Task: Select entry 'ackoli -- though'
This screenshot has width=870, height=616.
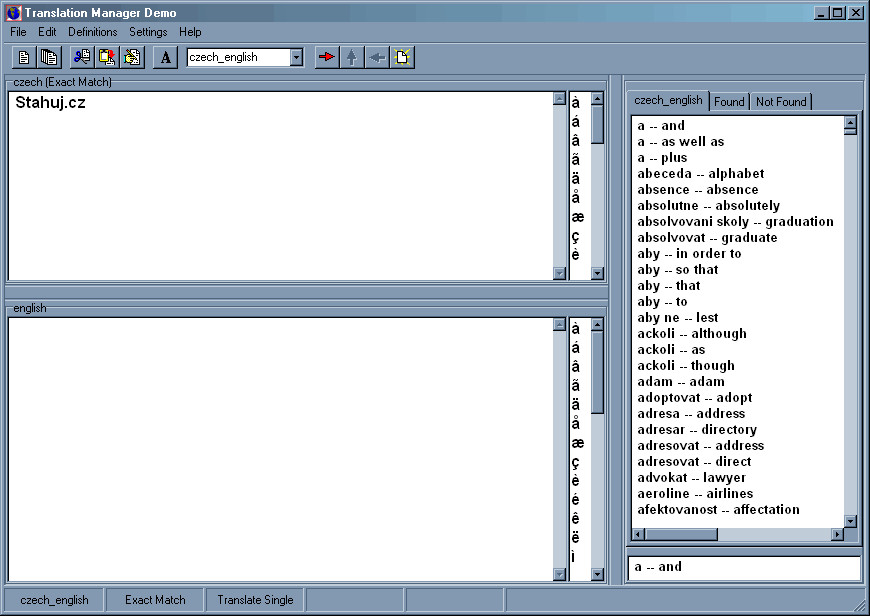Action: (x=686, y=366)
